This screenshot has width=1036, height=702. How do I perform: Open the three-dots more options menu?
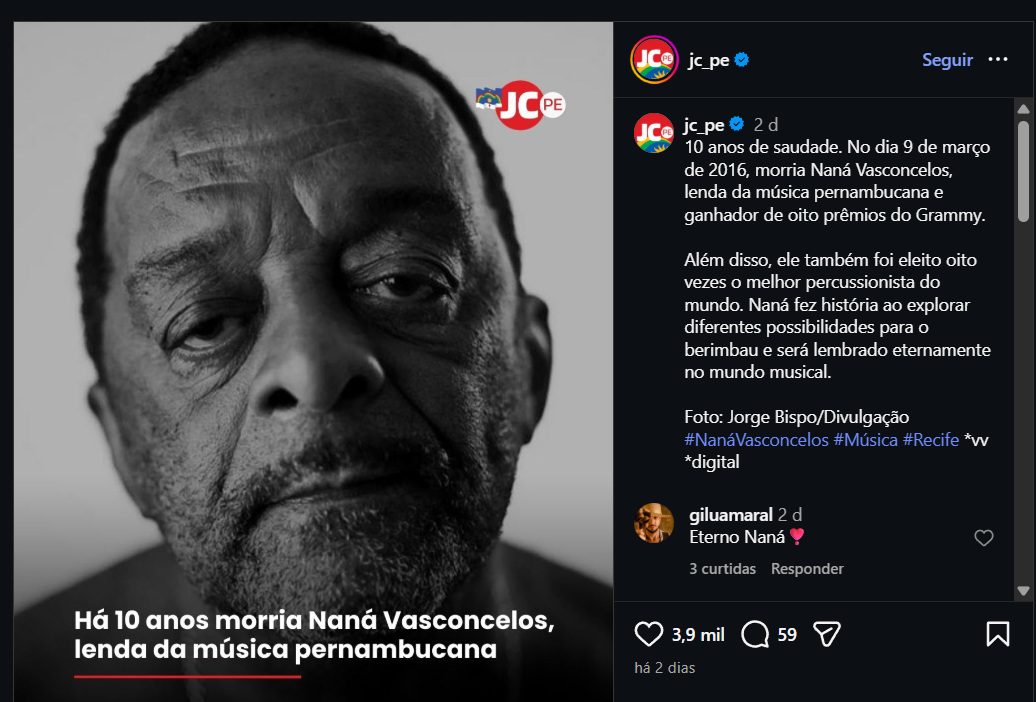pyautogui.click(x=998, y=60)
